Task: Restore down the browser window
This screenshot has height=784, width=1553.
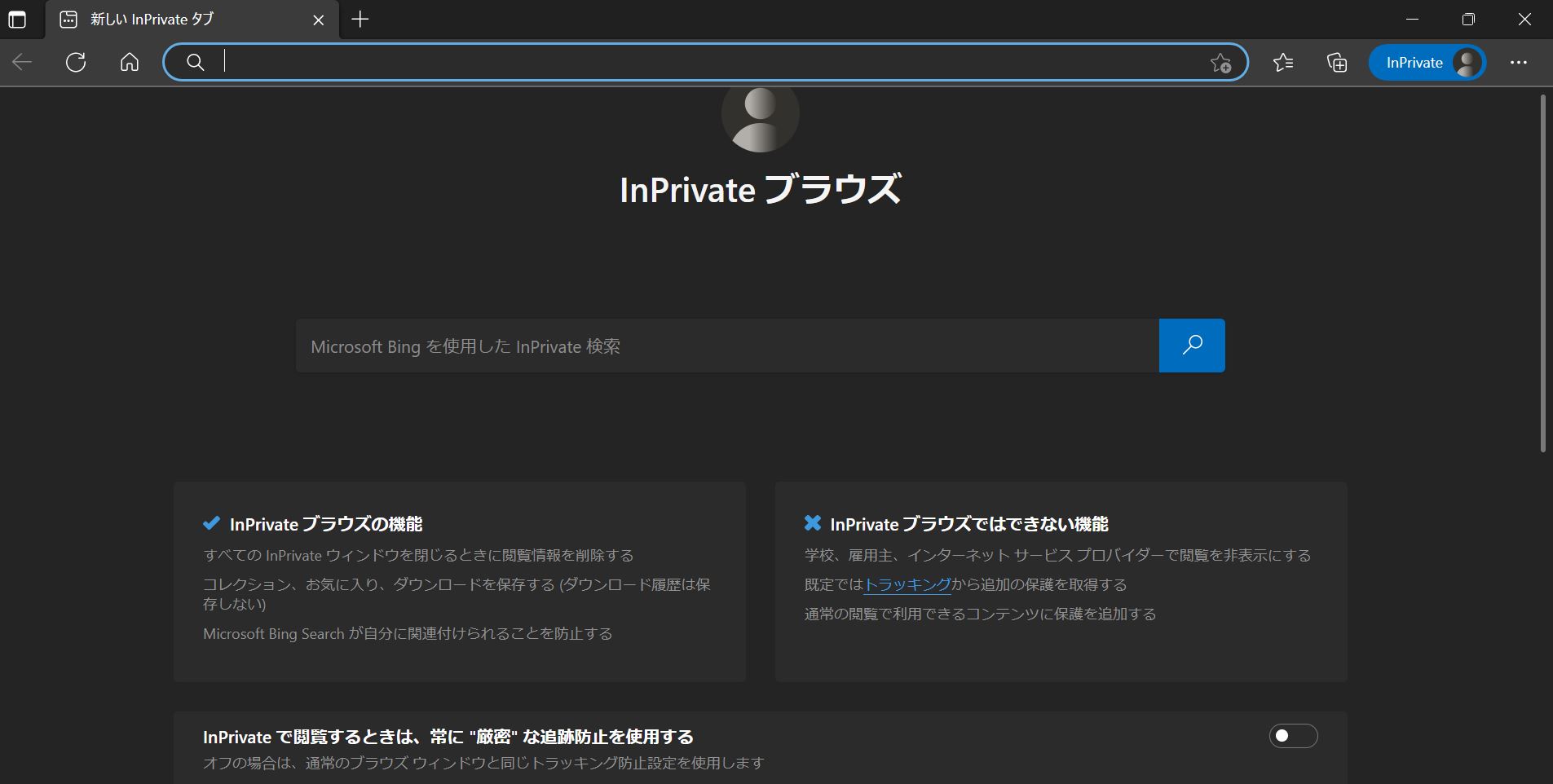Action: click(1468, 20)
